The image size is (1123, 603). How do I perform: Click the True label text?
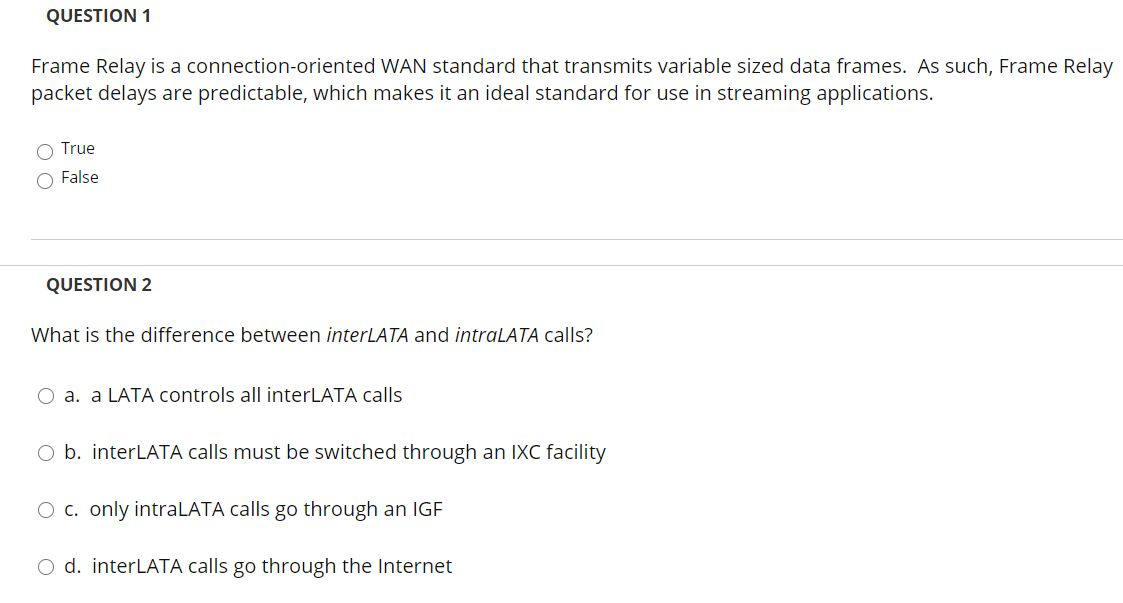tap(77, 148)
